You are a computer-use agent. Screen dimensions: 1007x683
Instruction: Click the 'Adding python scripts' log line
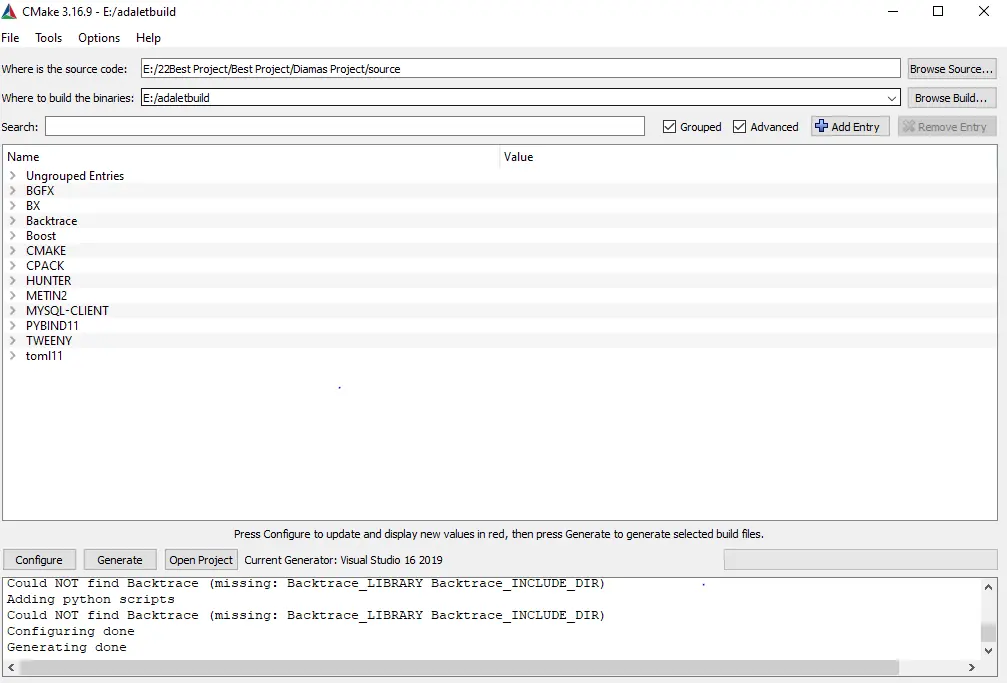tap(91, 599)
